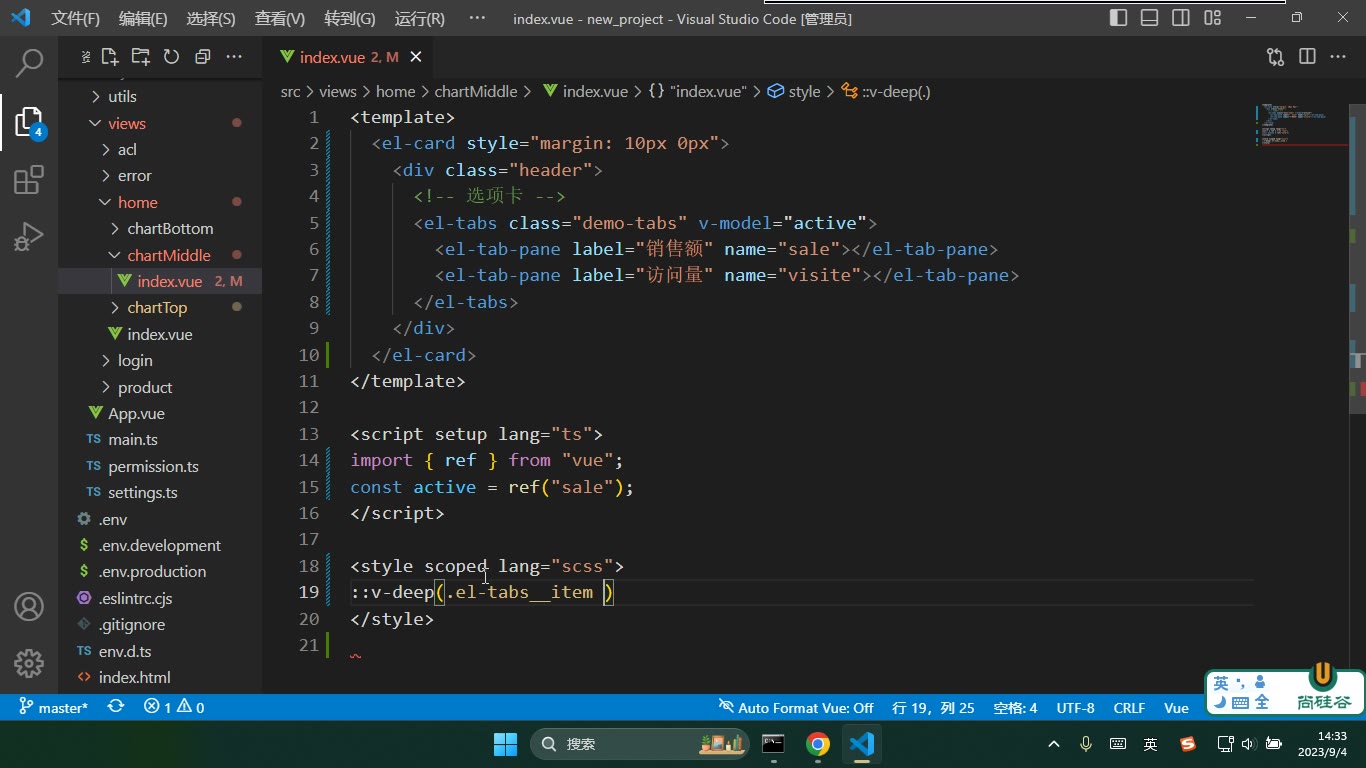This screenshot has height=768, width=1366.
Task: Toggle the bottom panel
Action: [x=1150, y=18]
